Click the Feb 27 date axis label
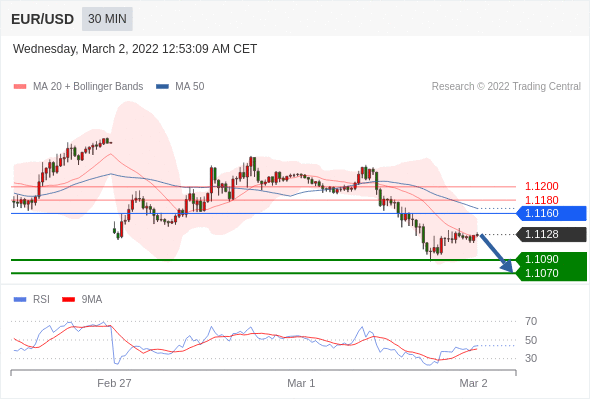Screen dimensions: 590x400 pyautogui.click(x=114, y=383)
